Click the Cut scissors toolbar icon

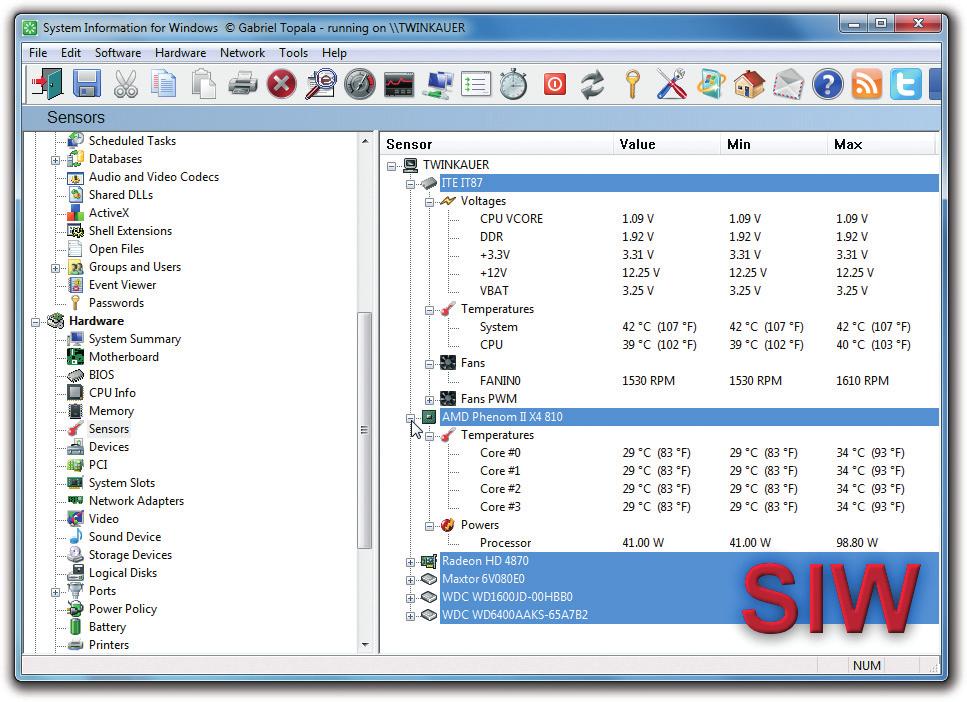pyautogui.click(x=126, y=84)
